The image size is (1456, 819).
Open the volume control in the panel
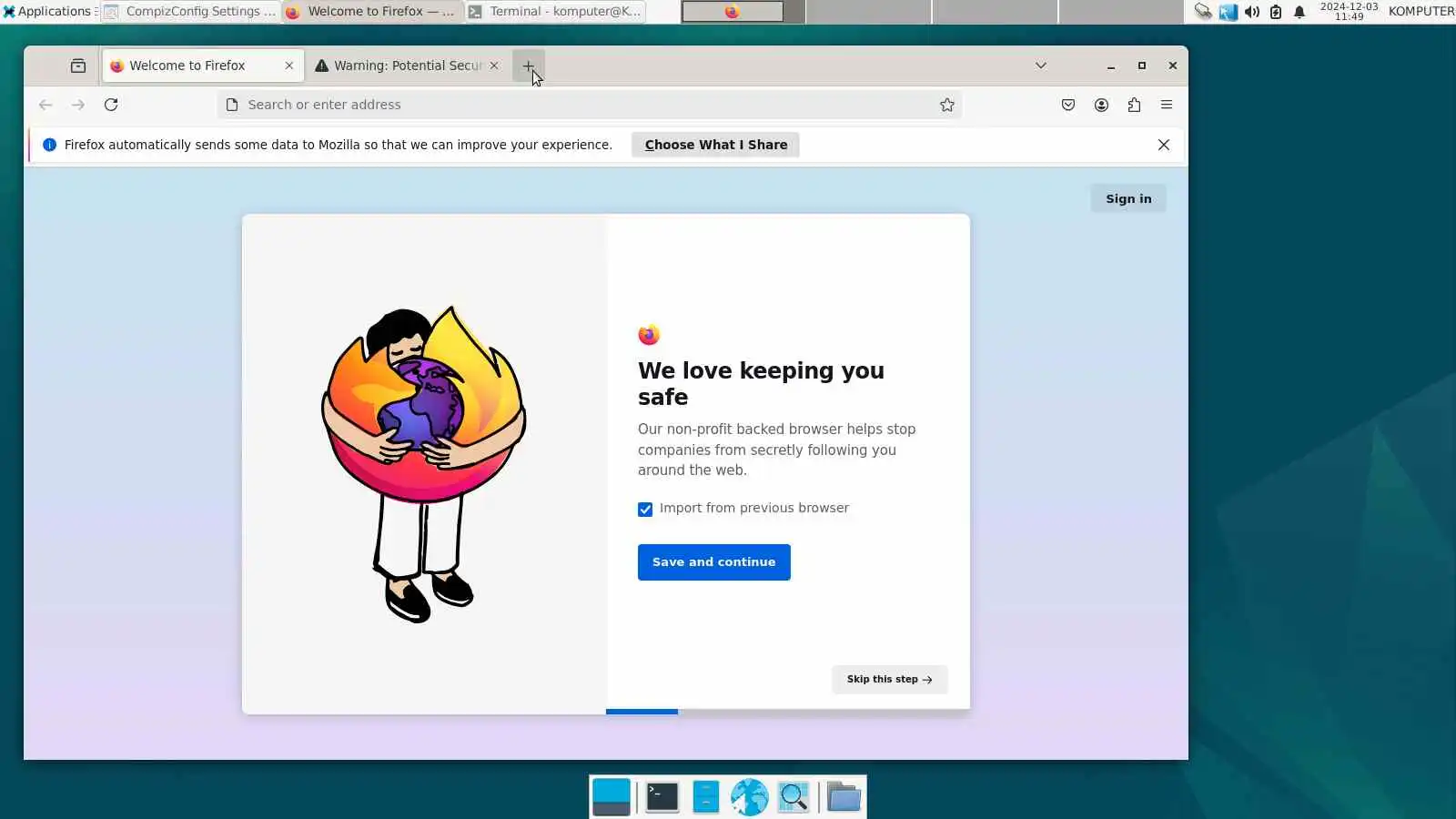1252,12
